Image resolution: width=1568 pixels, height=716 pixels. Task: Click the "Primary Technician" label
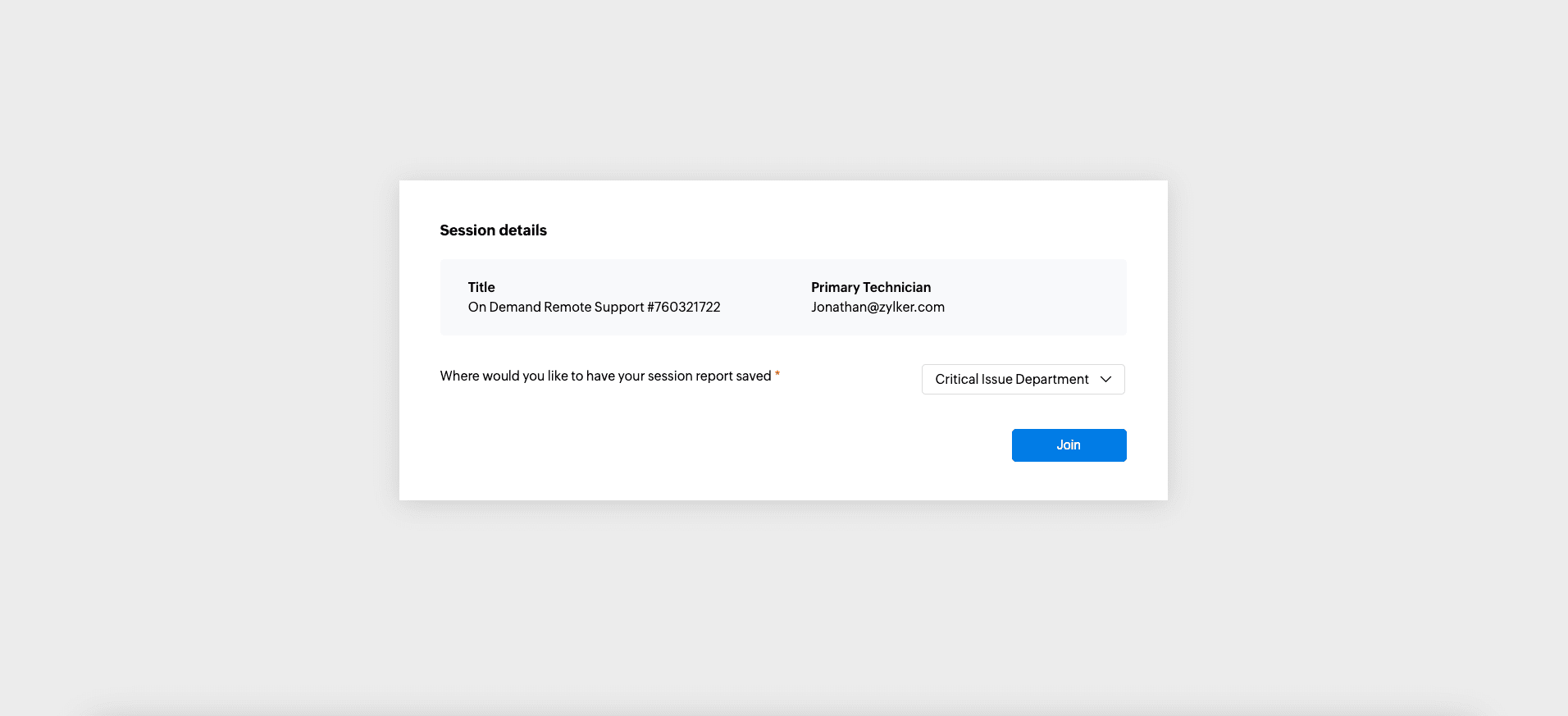click(x=871, y=287)
